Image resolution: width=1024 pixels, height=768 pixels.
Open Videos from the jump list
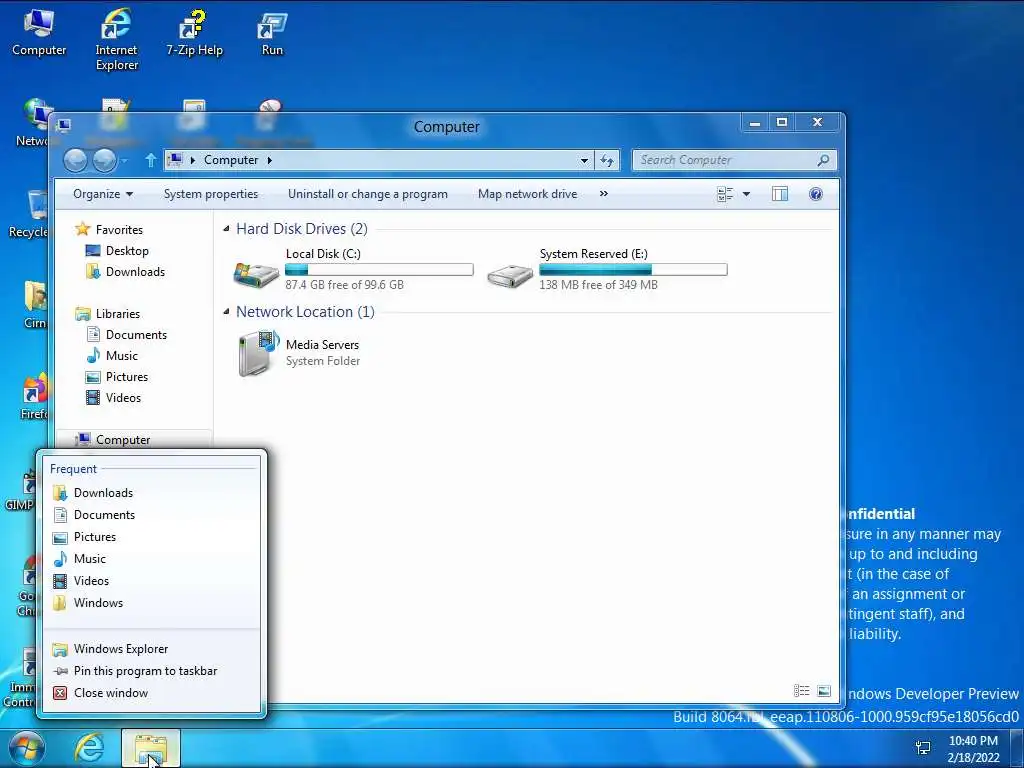[151, 581]
